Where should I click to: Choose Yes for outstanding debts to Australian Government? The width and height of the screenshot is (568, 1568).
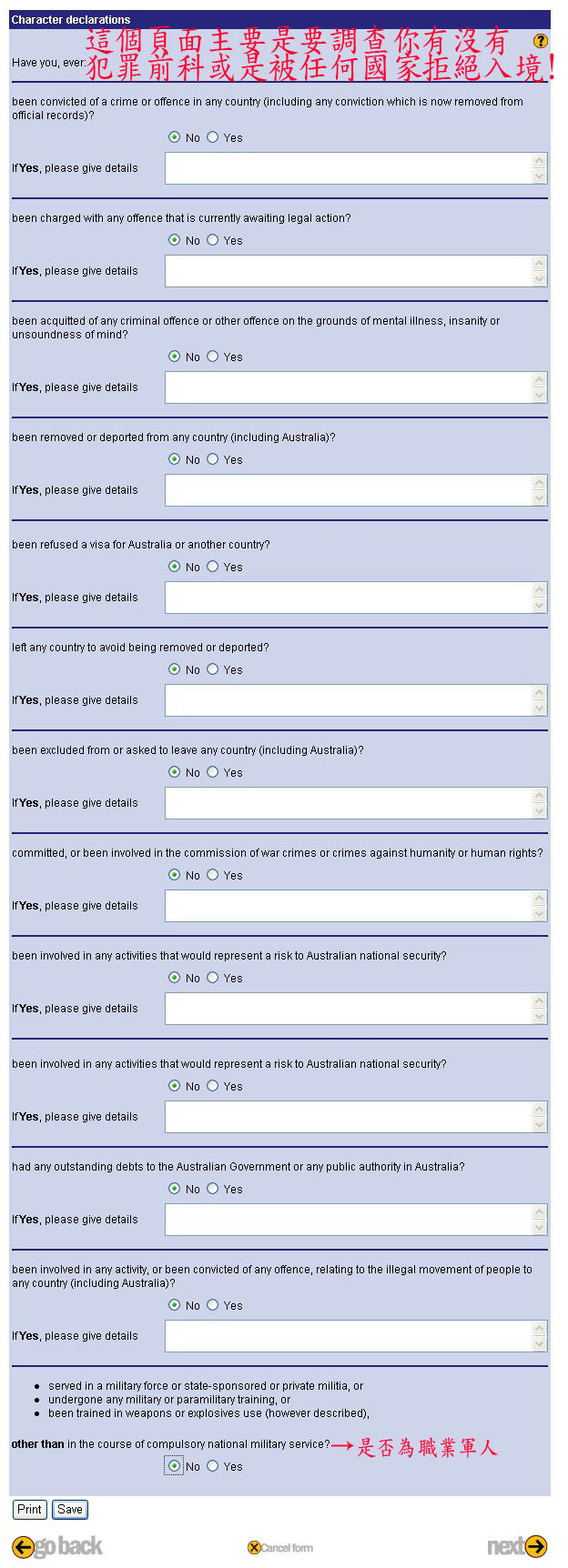pyautogui.click(x=213, y=1189)
